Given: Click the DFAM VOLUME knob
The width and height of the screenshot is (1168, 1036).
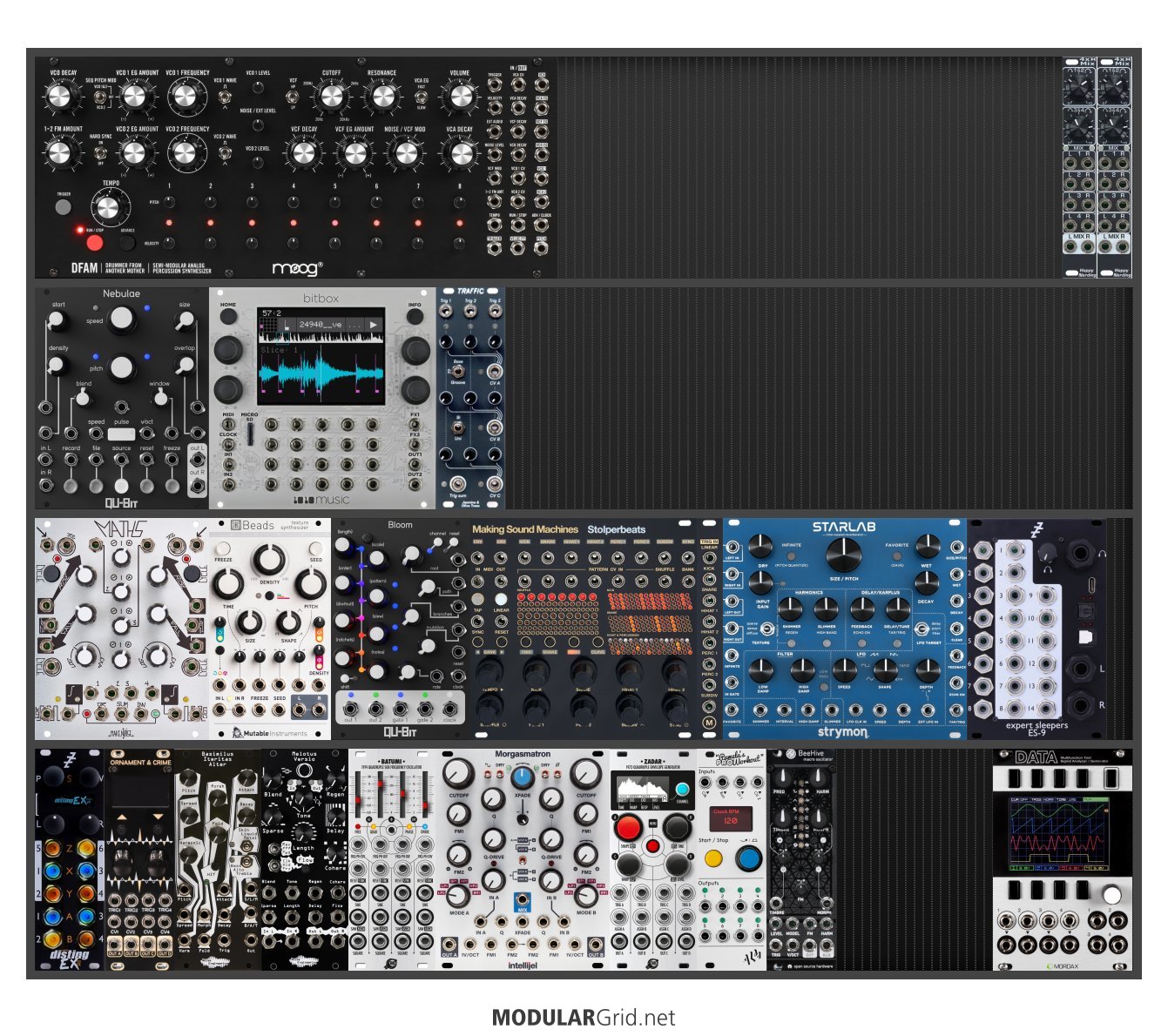Looking at the screenshot, I should pos(460,98).
